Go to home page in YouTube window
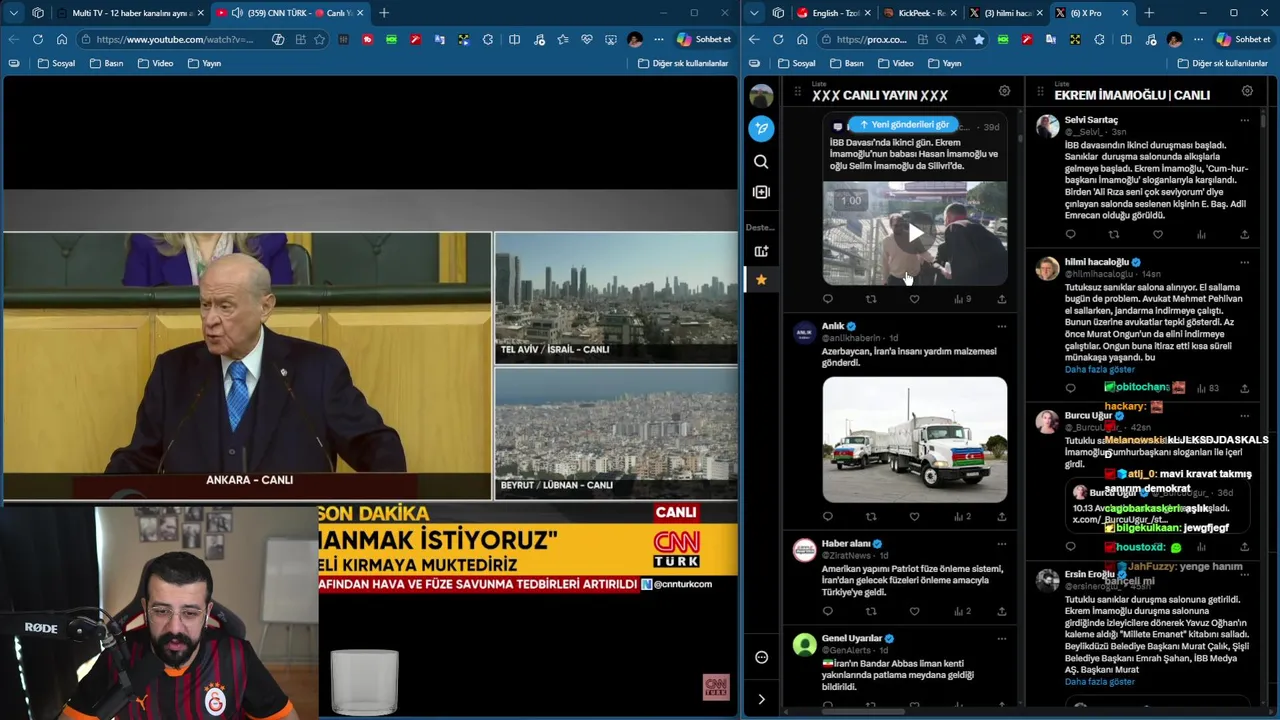 62,39
